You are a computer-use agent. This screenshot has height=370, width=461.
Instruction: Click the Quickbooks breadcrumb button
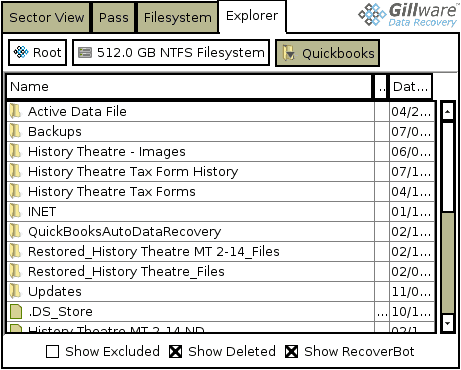click(x=327, y=53)
